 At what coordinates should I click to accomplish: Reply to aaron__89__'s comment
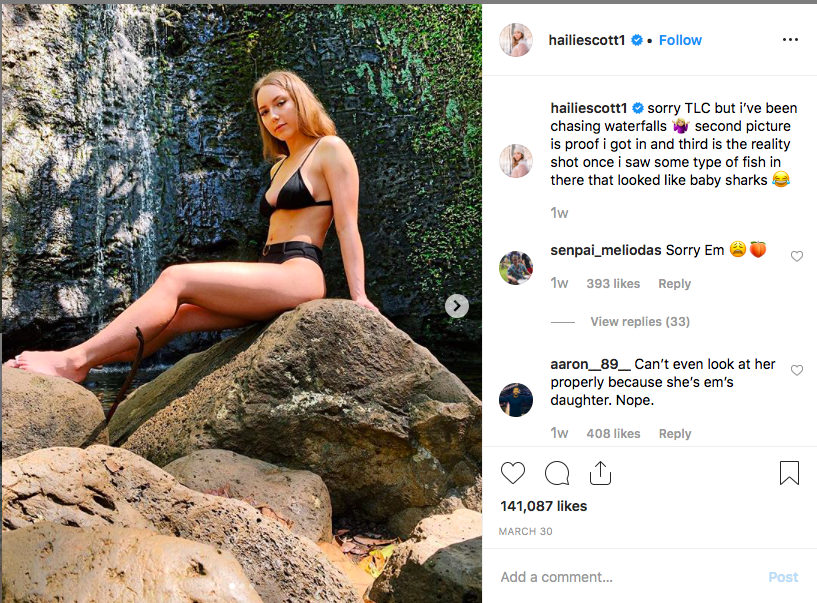pos(674,434)
